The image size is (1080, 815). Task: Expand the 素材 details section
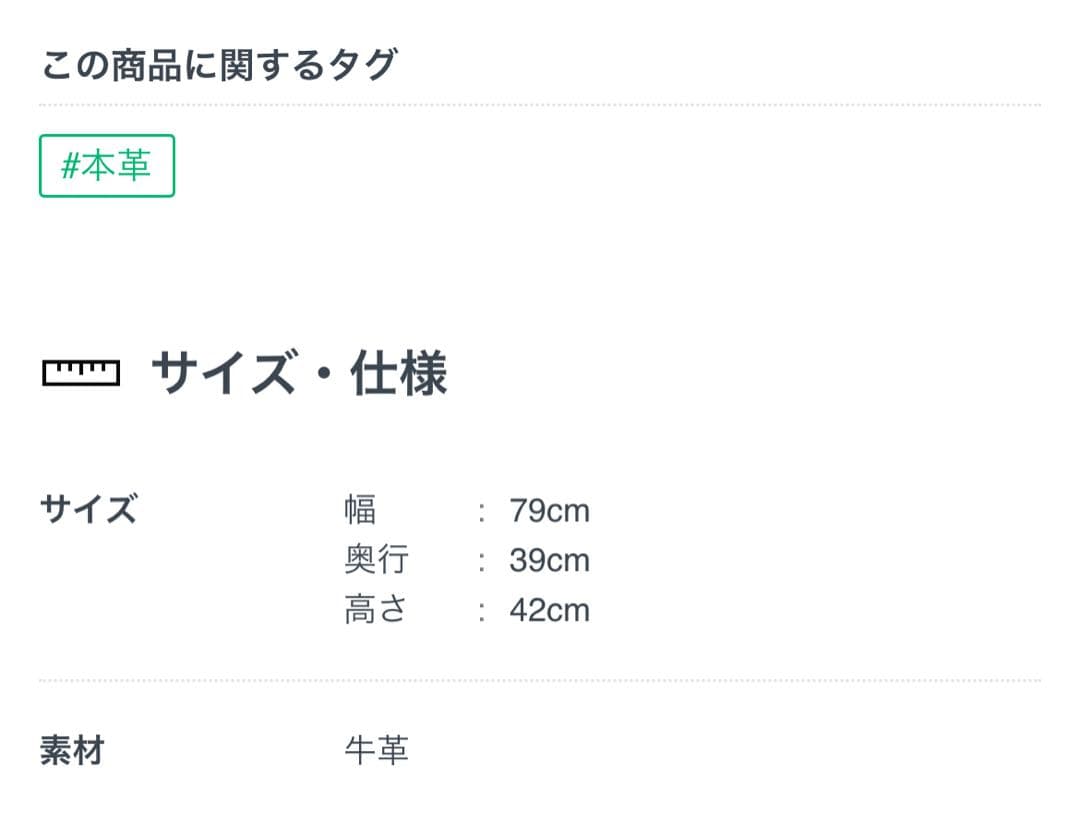point(70,752)
